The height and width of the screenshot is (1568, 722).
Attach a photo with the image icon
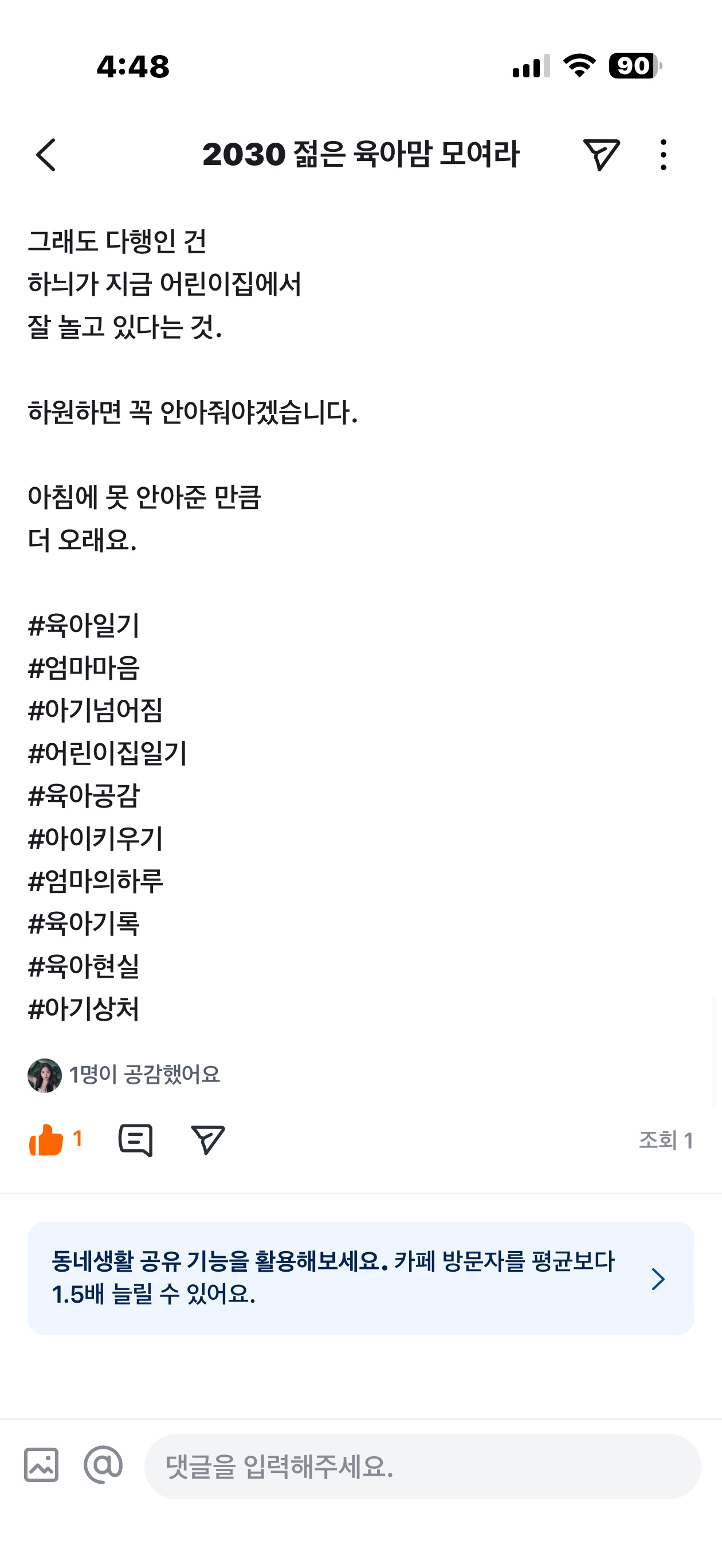(x=41, y=1464)
